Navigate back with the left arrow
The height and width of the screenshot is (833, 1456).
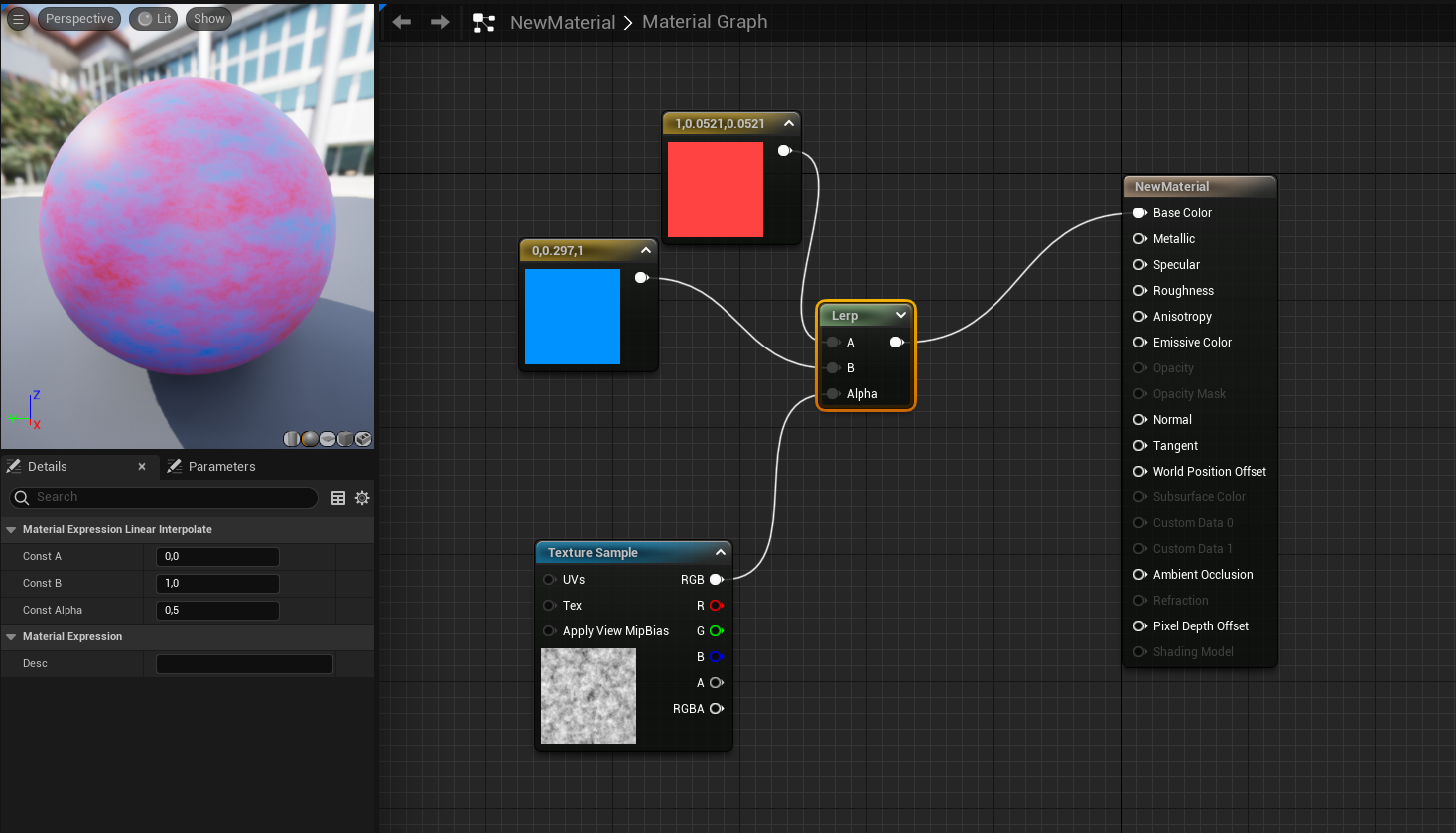(x=402, y=22)
